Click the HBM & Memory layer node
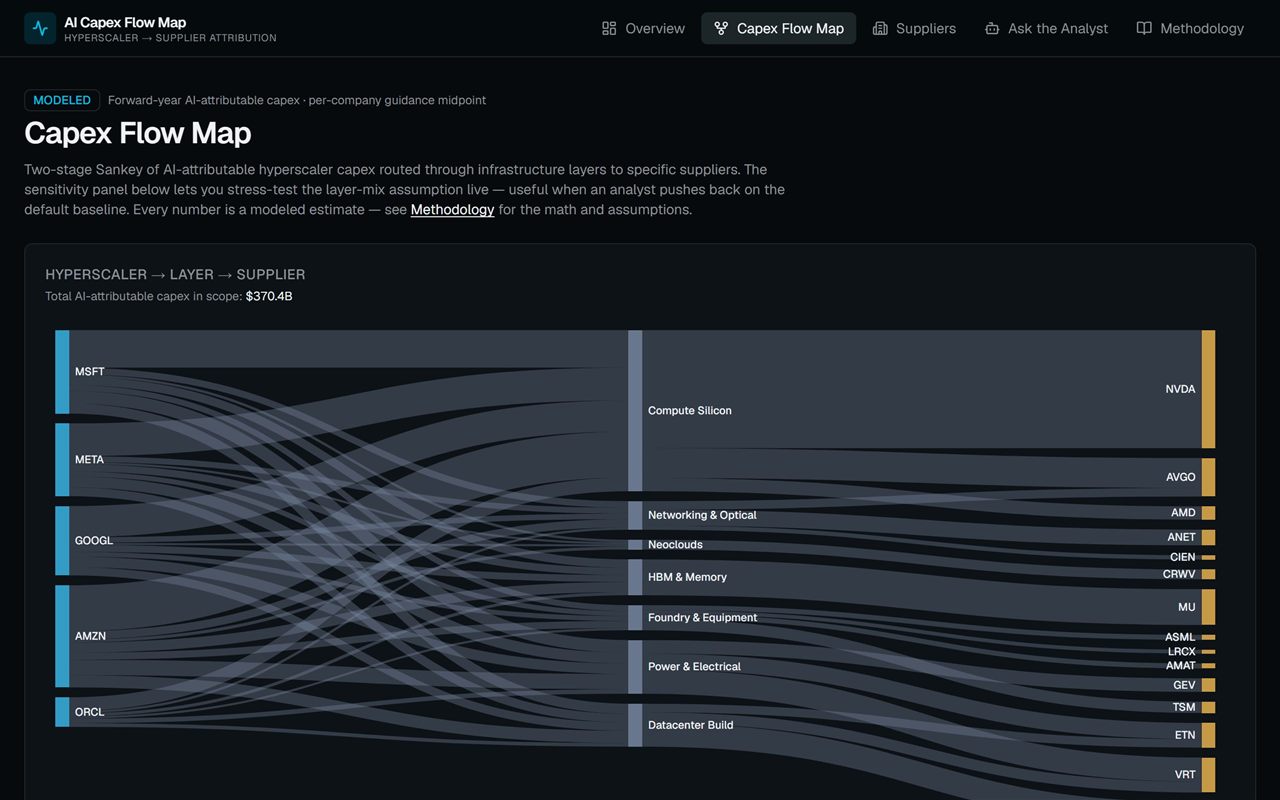1280x800 pixels. (x=635, y=577)
